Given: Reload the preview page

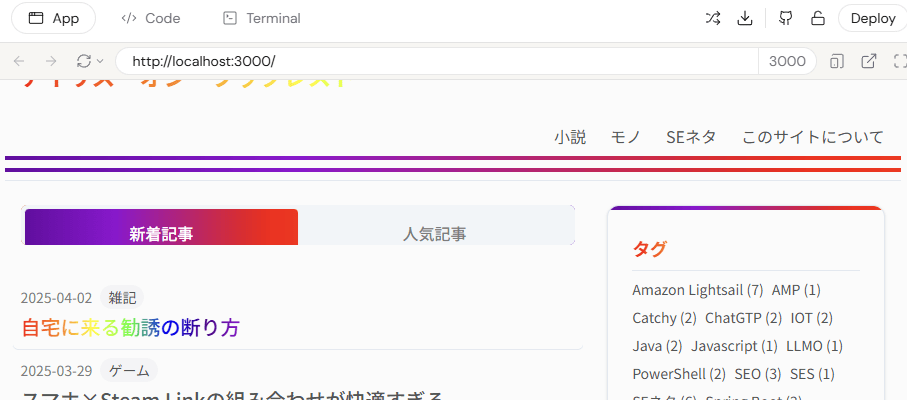Looking at the screenshot, I should pos(84,61).
